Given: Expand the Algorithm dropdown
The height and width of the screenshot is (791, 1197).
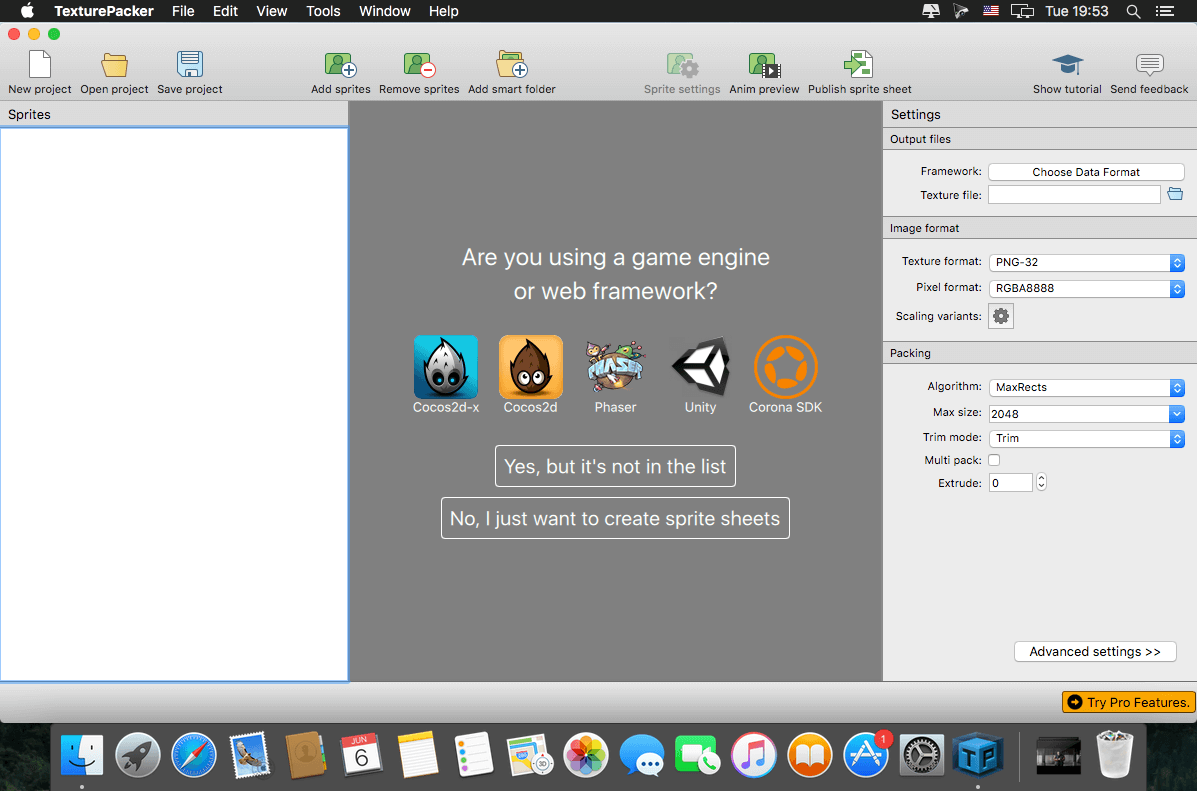Looking at the screenshot, I should tap(1086, 388).
